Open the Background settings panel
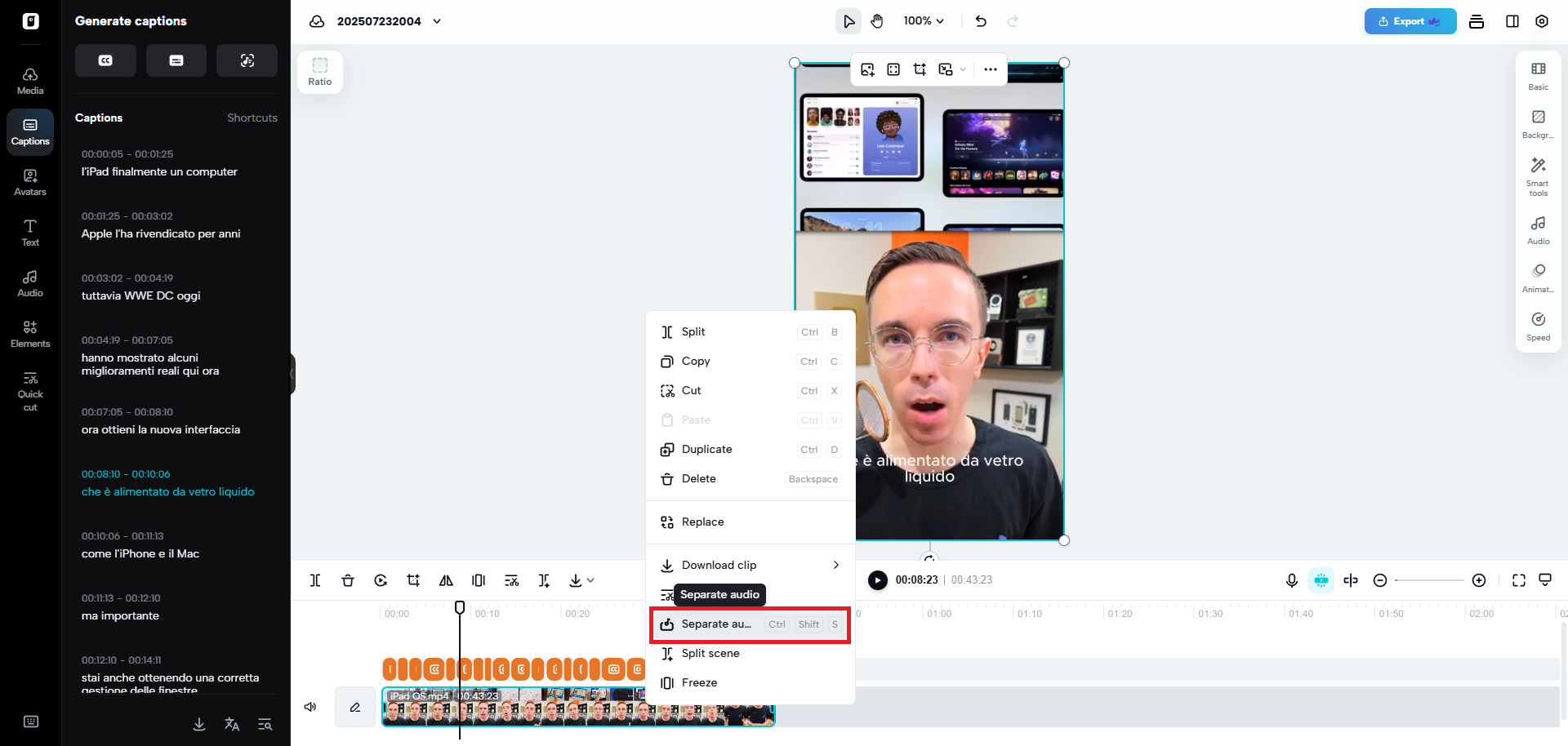Viewport: 1568px width, 746px height. (1539, 123)
